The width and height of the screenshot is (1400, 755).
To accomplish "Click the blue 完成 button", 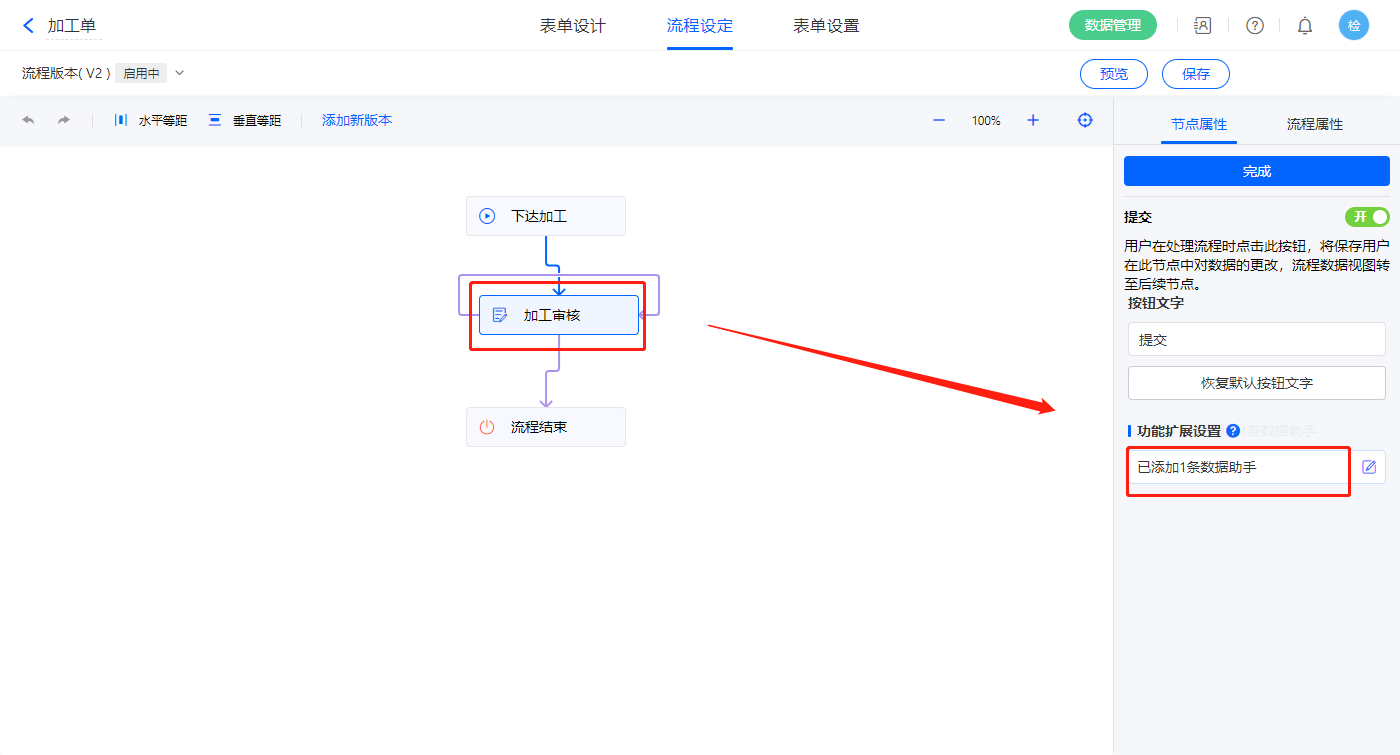I will [x=1256, y=171].
